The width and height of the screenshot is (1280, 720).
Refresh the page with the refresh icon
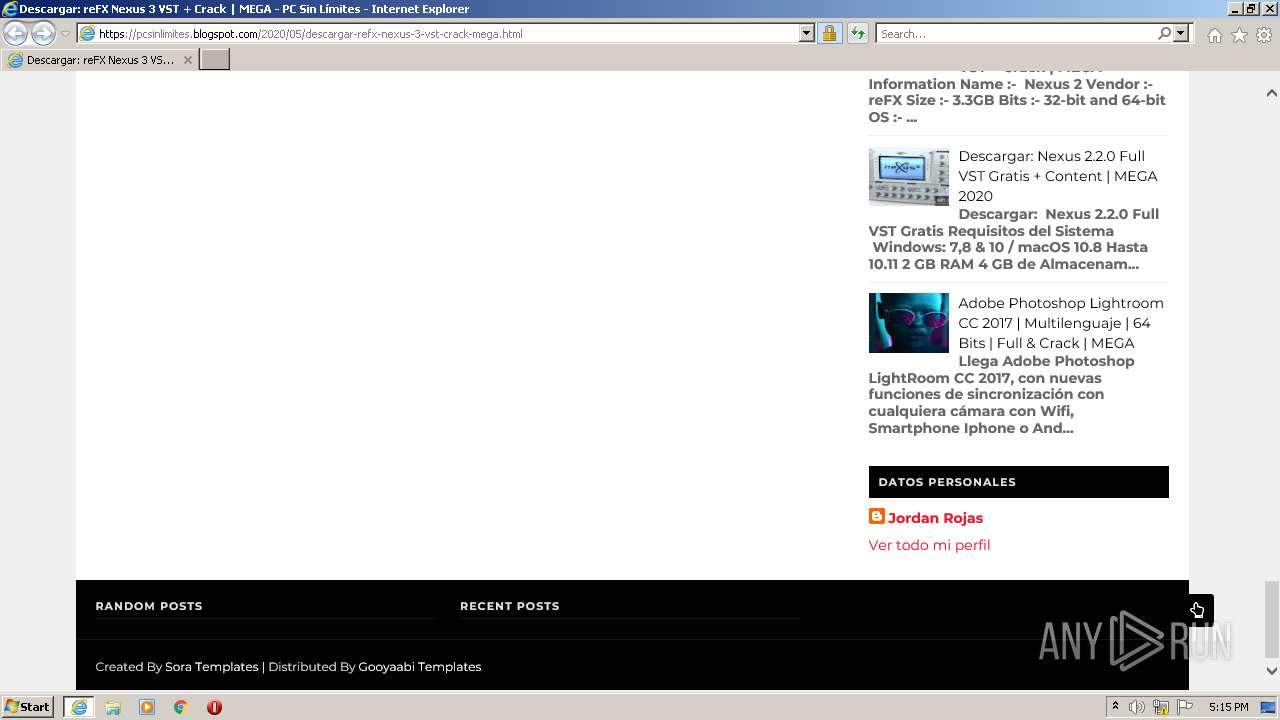(857, 34)
